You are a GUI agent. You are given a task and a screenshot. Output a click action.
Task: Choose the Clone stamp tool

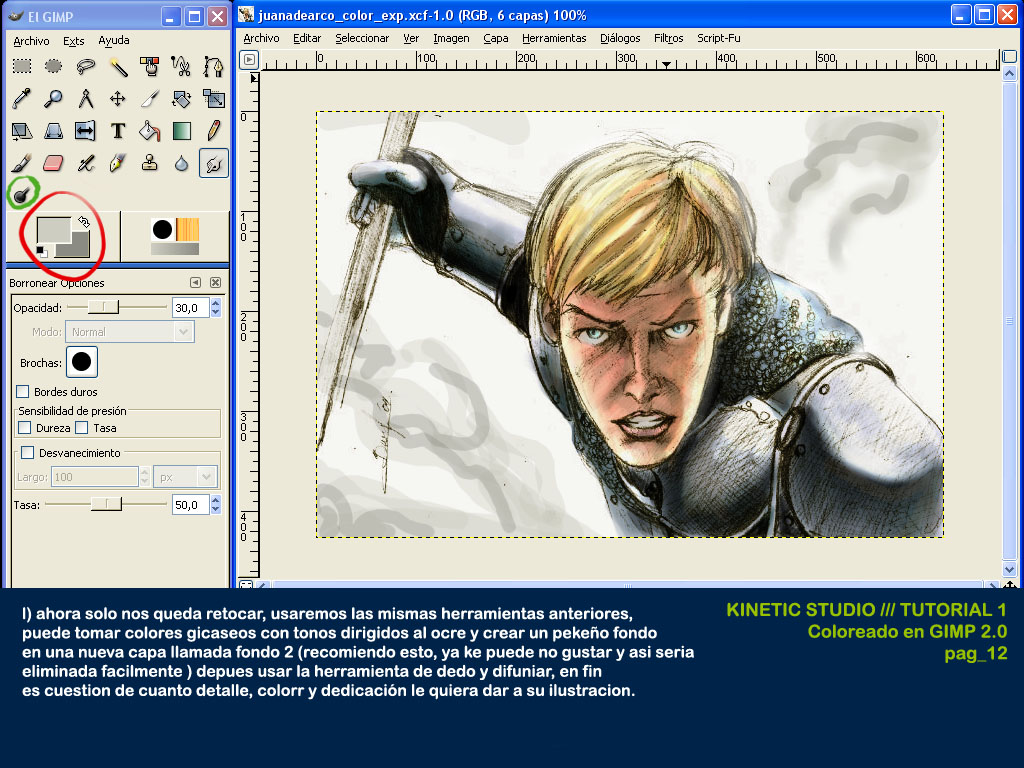150,163
